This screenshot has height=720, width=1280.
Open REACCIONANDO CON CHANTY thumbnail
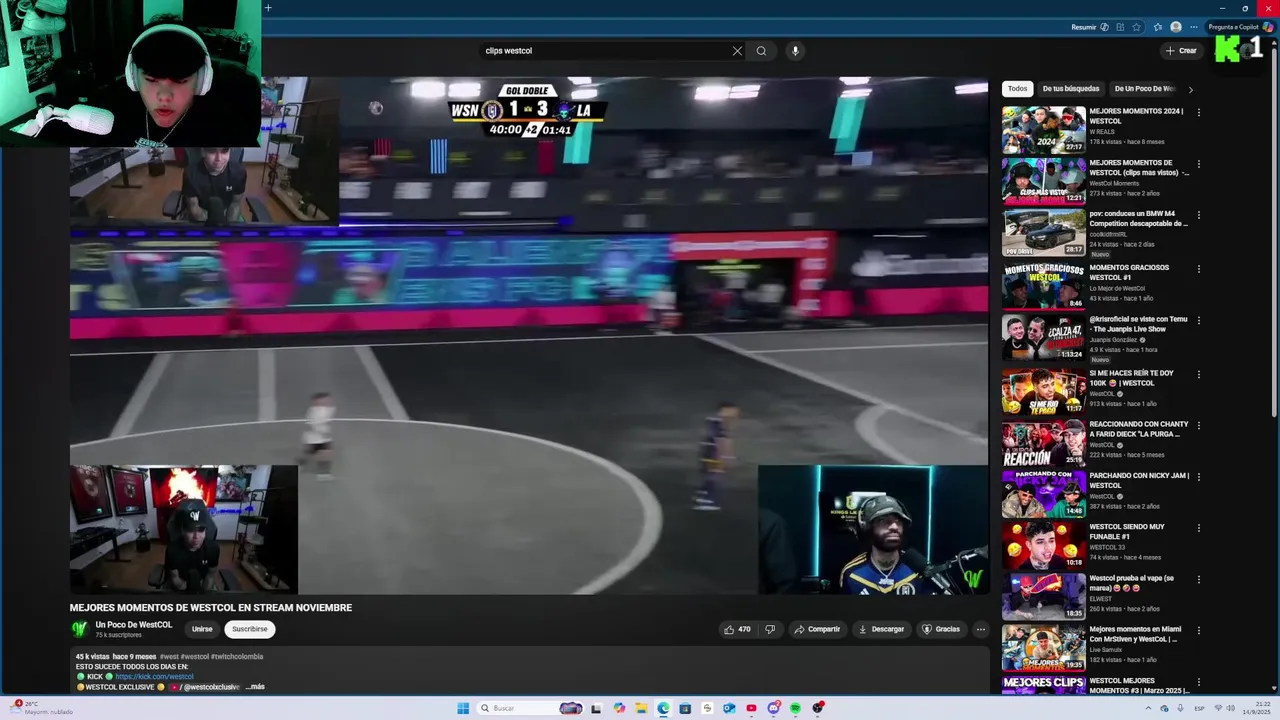(1043, 442)
